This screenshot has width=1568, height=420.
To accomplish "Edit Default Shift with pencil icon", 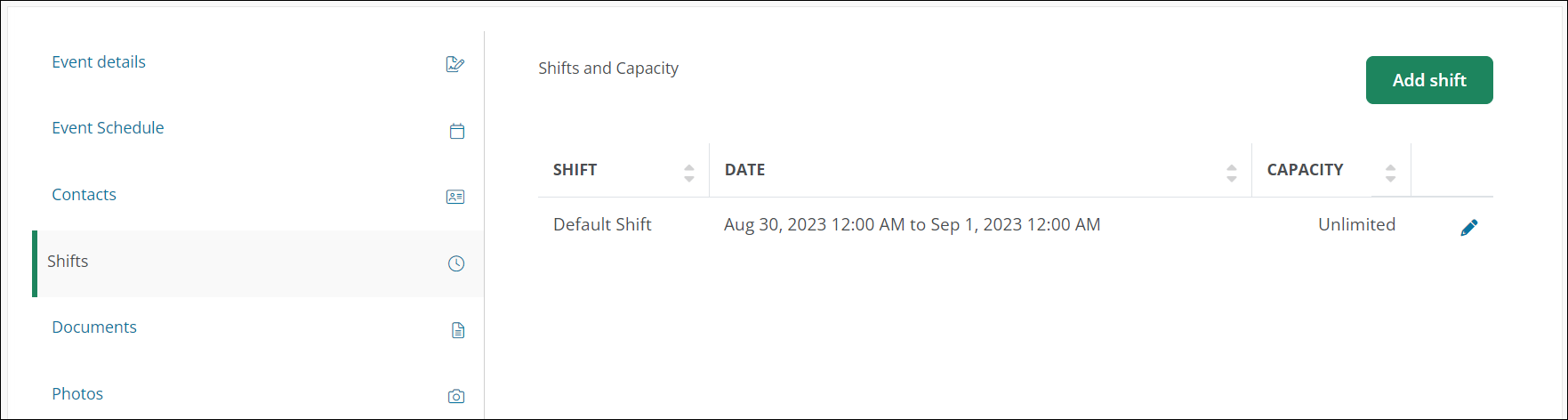I will click(1469, 228).
